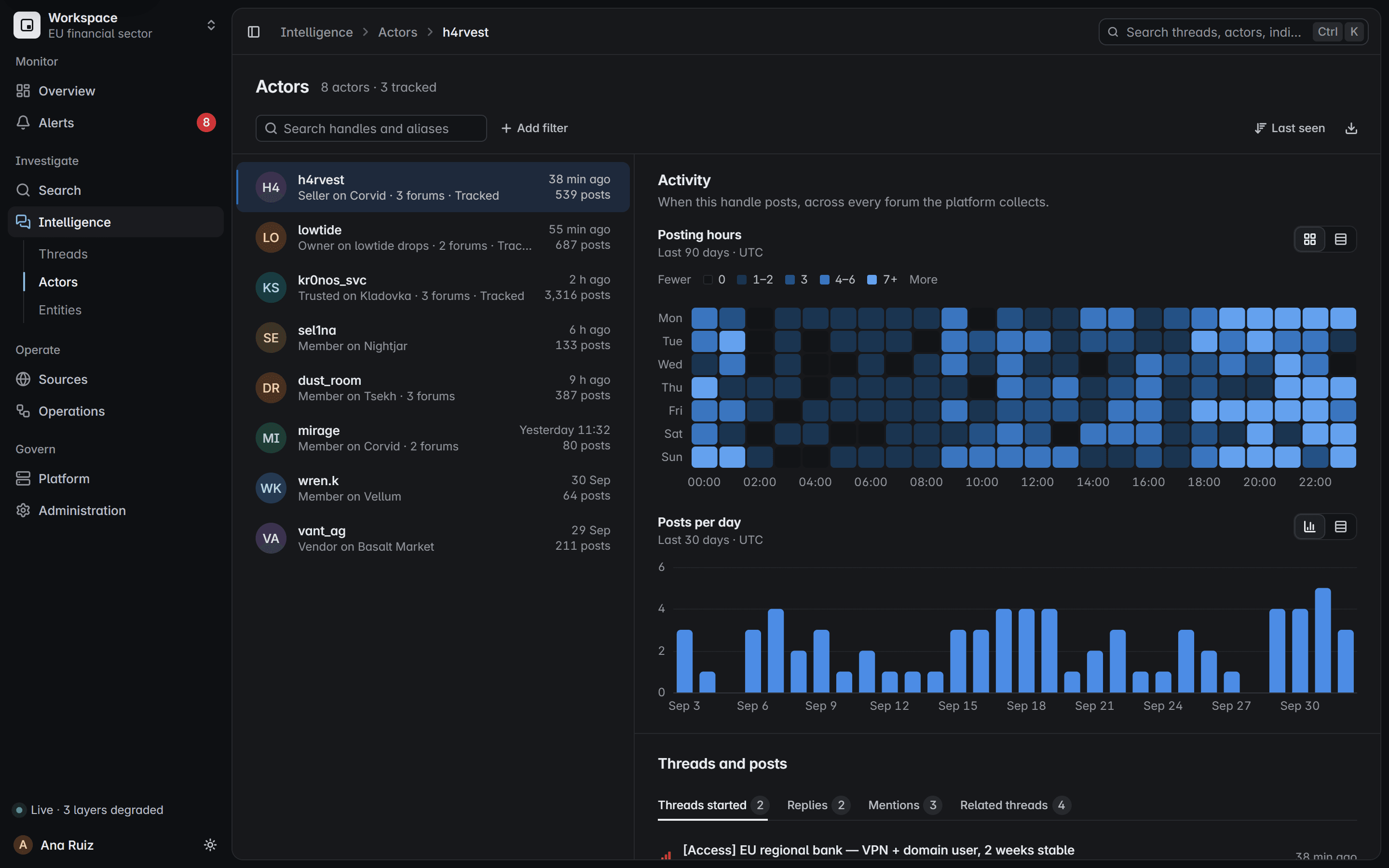
Task: Switch Posts per day to bar chart view
Action: (1310, 527)
